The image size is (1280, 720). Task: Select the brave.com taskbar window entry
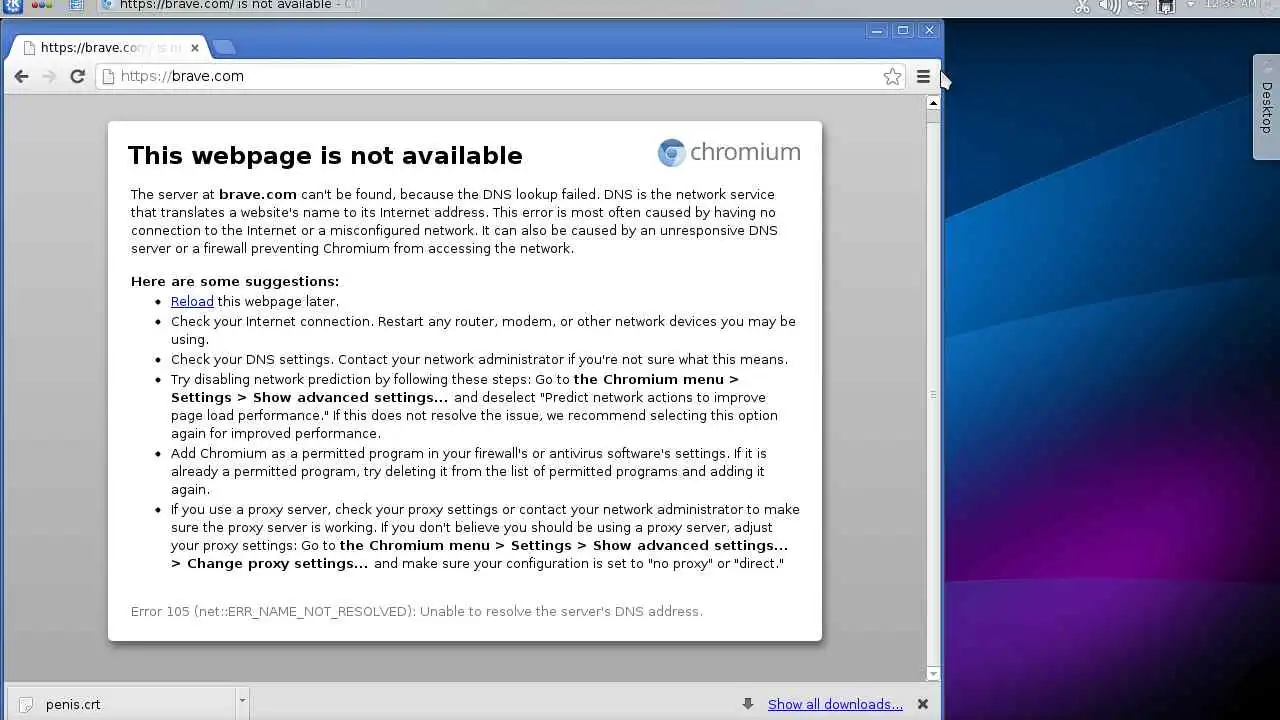tap(229, 5)
